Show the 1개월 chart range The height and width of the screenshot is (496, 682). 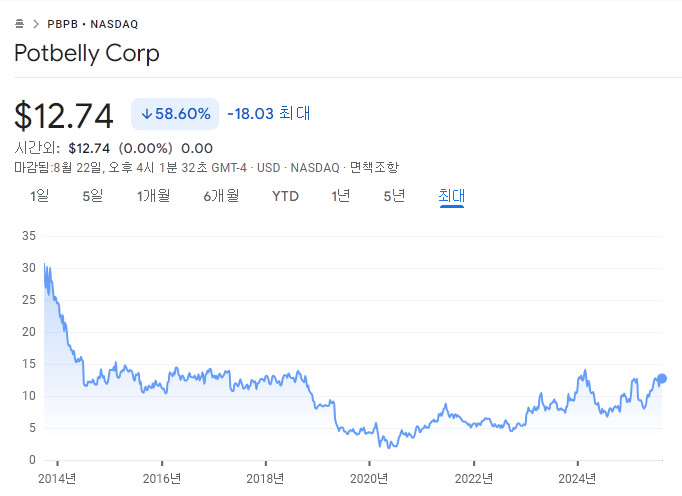[153, 196]
